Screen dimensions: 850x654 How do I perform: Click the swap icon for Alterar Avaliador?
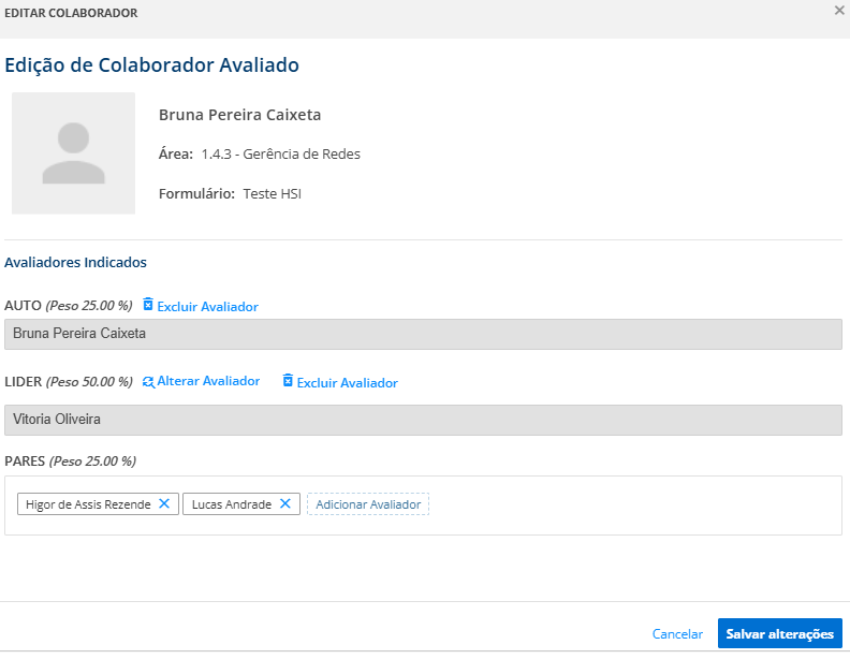148,382
